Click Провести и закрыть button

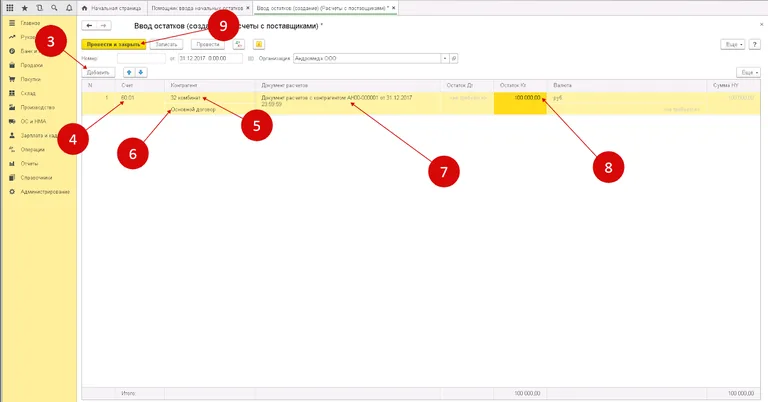113,44
